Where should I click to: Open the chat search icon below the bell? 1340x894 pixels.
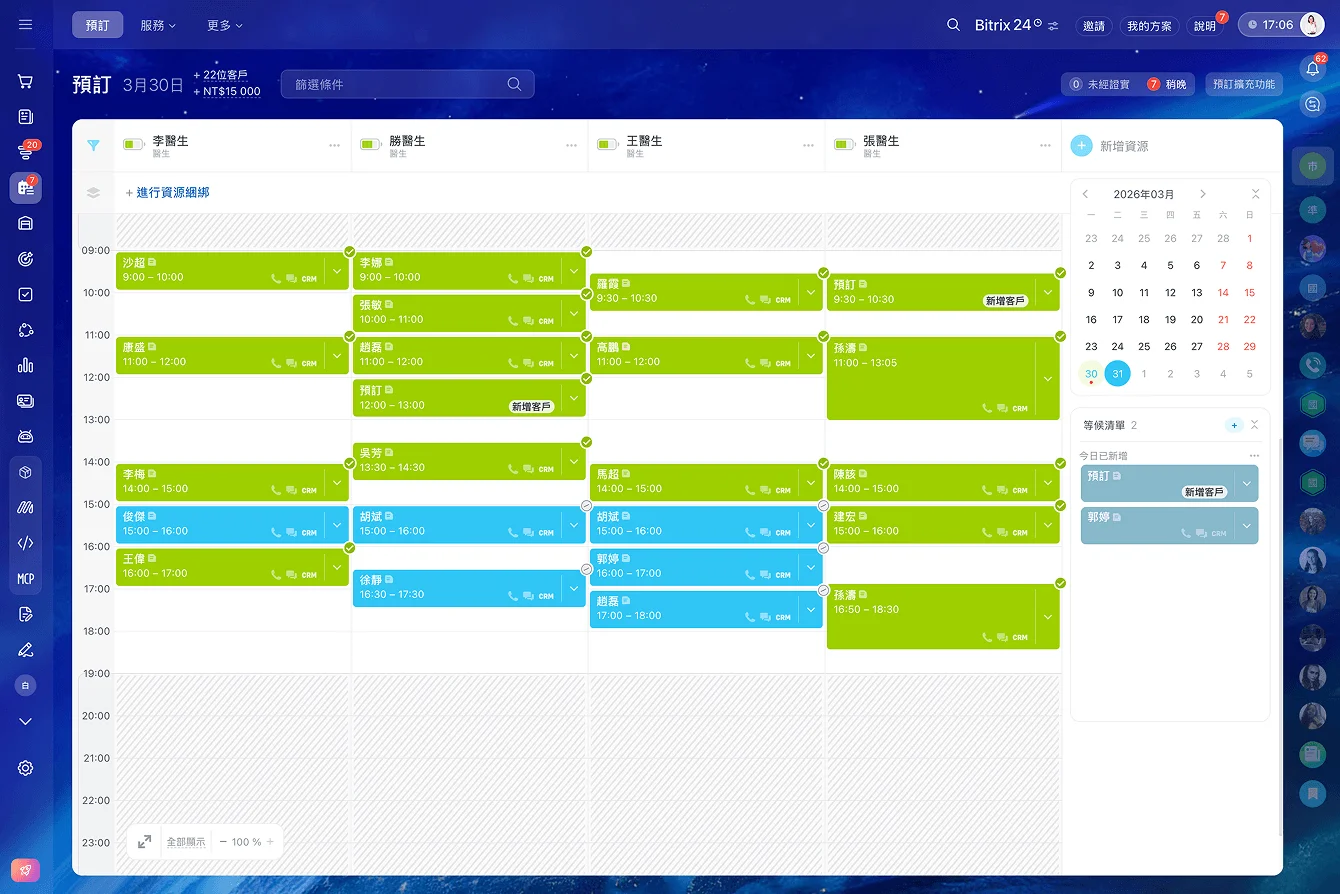[1312, 104]
